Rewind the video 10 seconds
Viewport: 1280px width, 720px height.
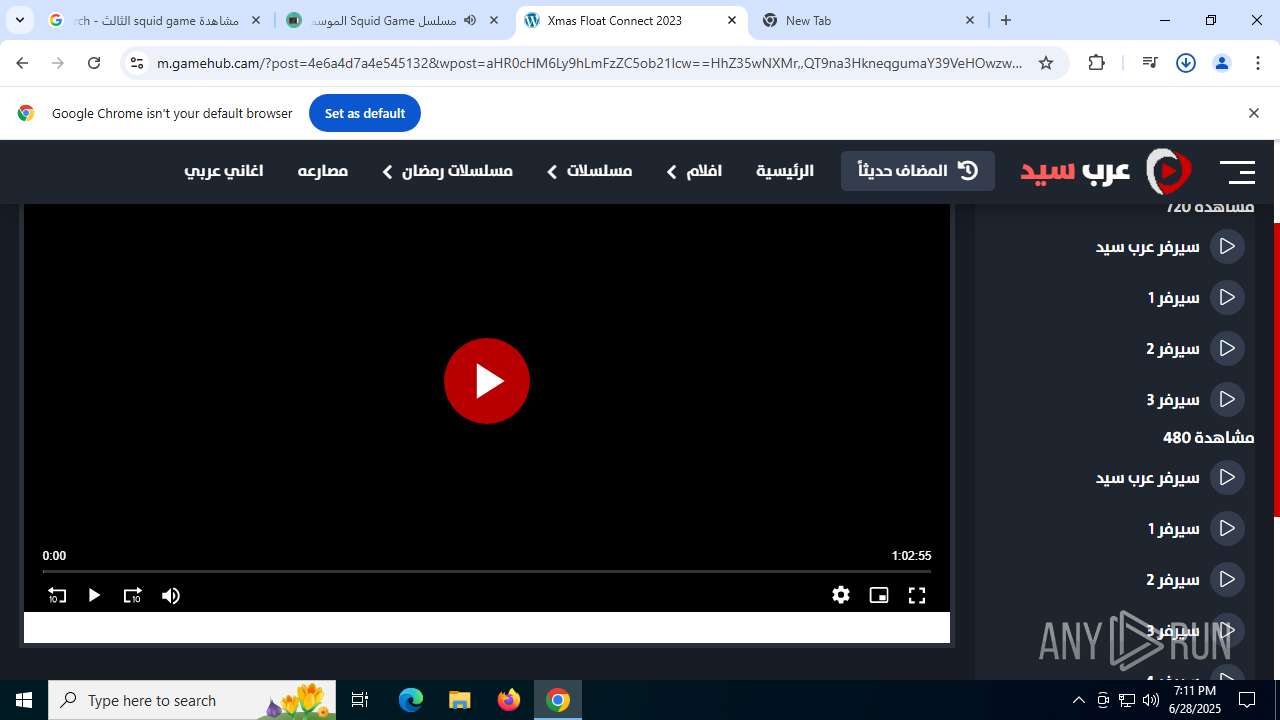[57, 595]
